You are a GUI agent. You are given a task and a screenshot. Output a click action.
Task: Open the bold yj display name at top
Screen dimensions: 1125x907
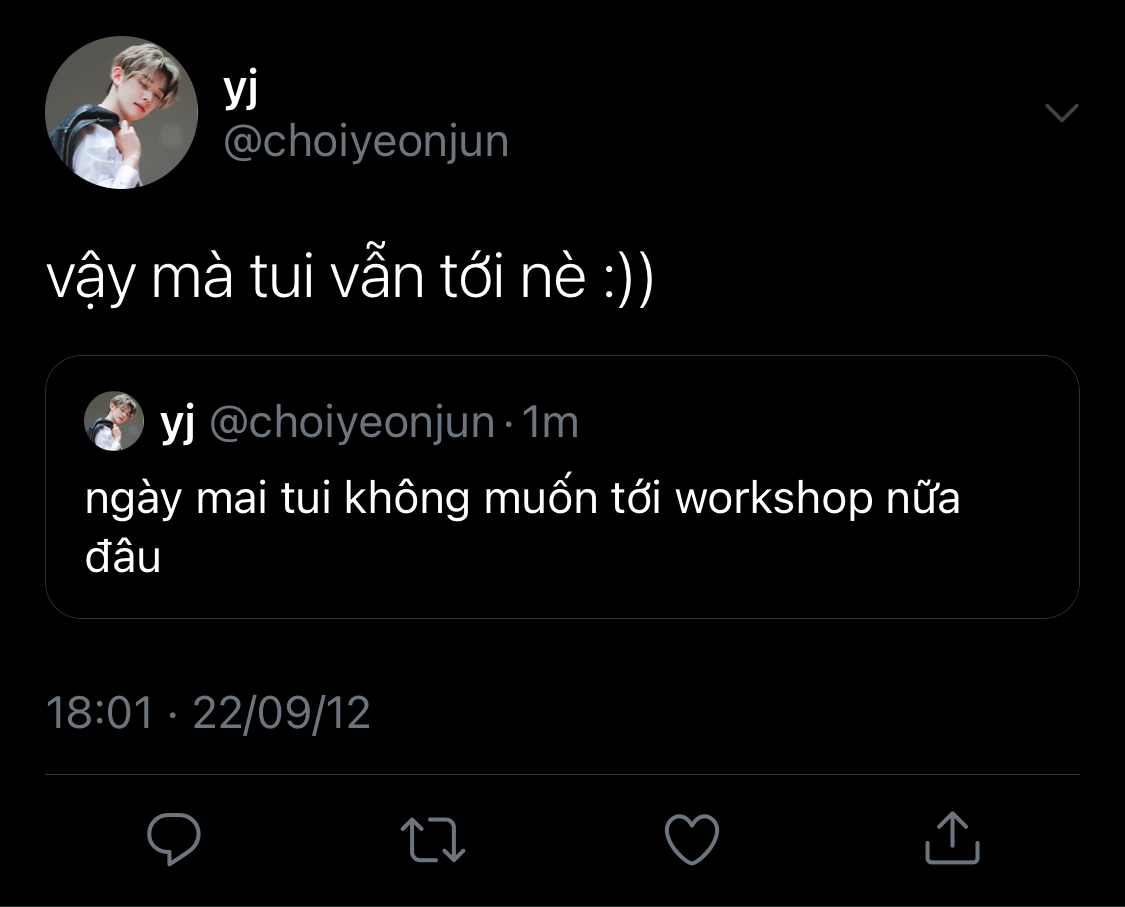(240, 89)
